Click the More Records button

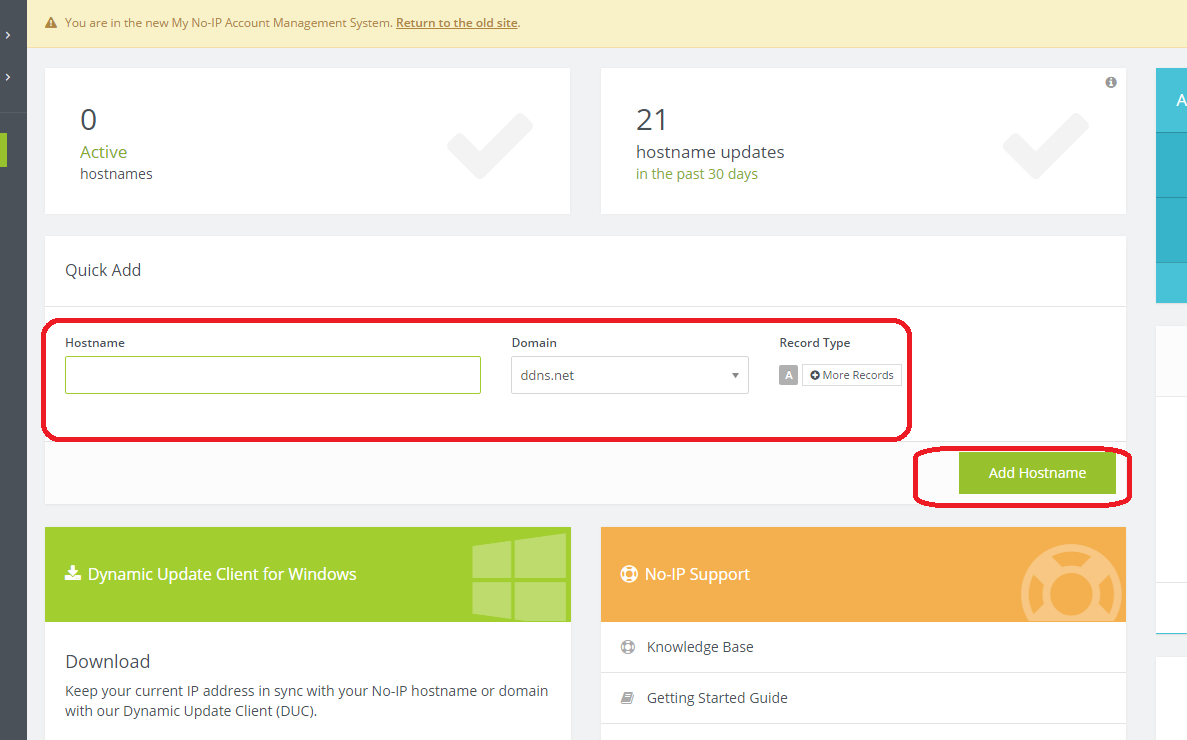coord(852,375)
